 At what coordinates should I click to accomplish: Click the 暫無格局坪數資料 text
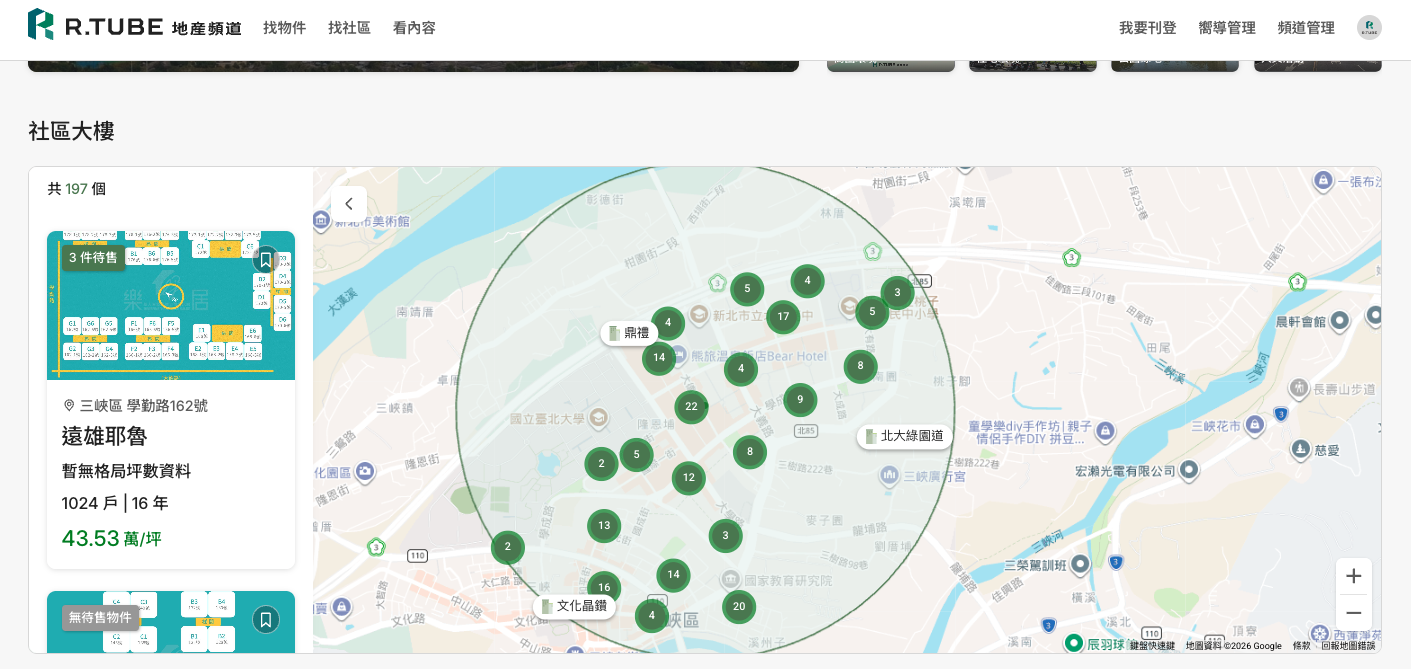coord(126,471)
